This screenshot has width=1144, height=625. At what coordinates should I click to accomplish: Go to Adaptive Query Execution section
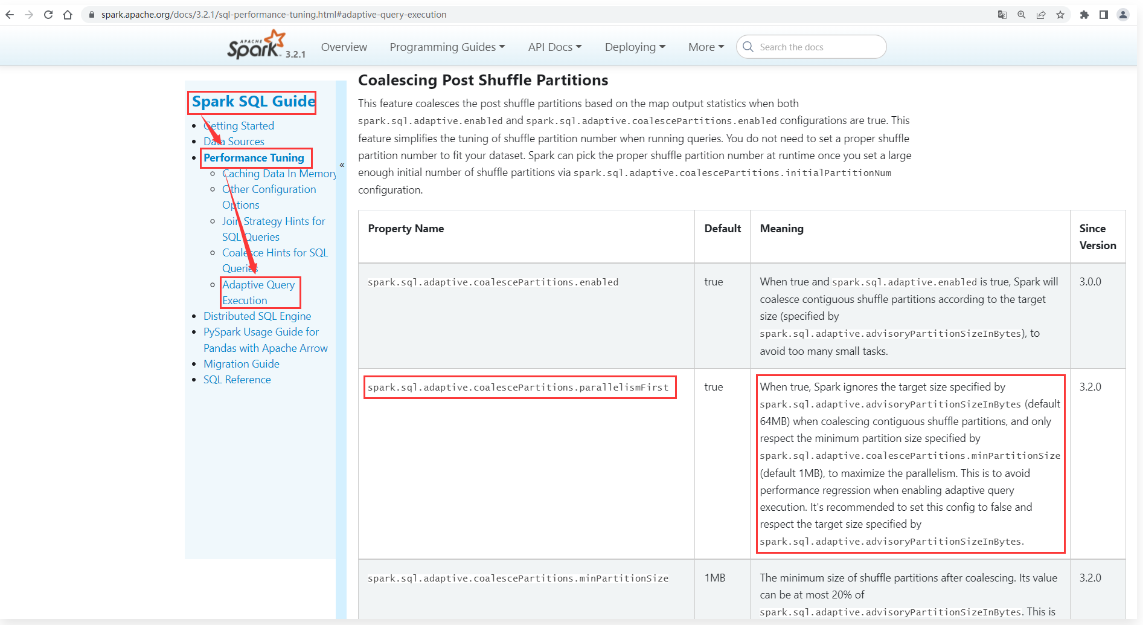click(x=259, y=292)
